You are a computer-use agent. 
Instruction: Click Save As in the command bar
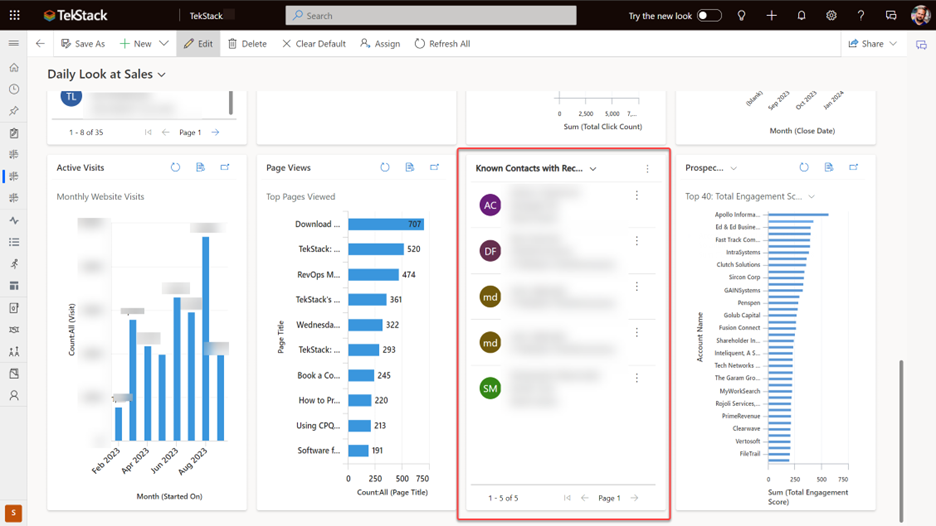pos(83,44)
